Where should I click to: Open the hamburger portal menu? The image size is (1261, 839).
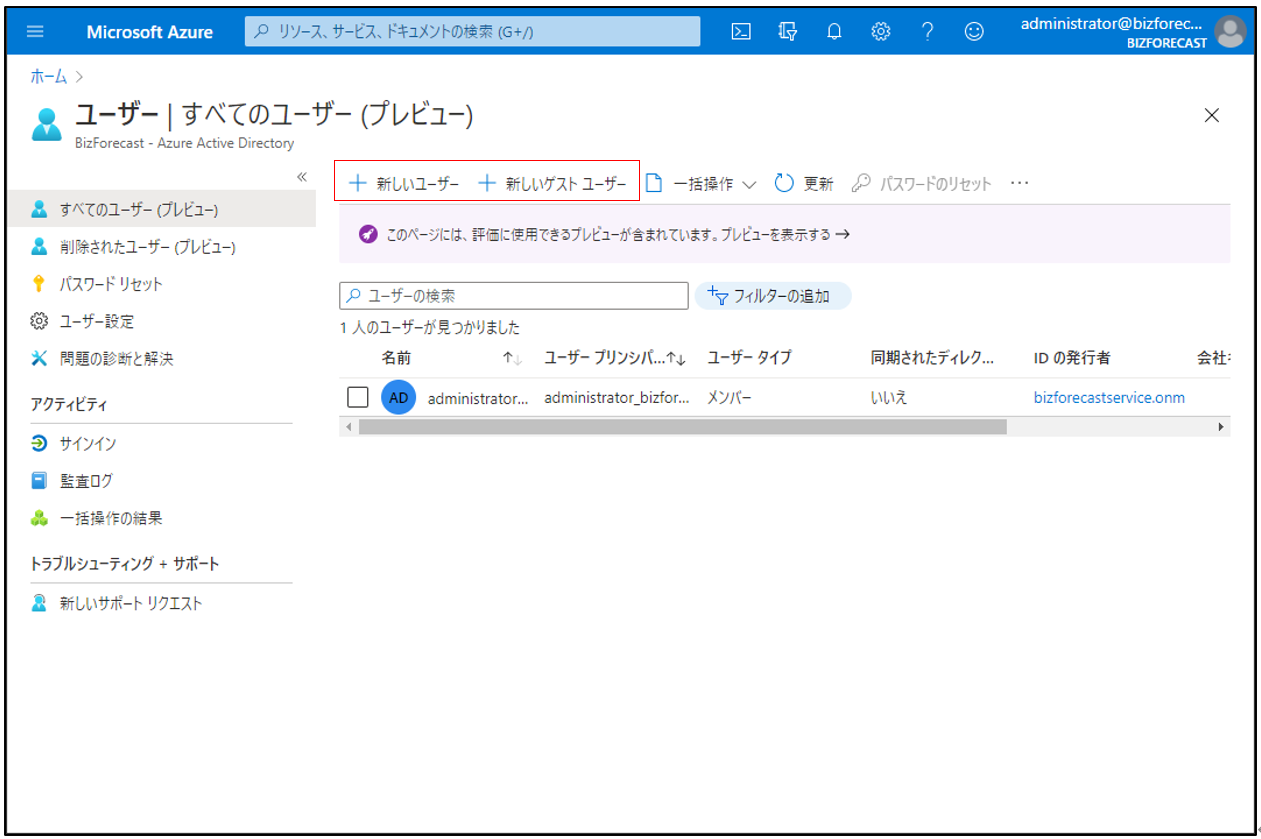(36, 32)
